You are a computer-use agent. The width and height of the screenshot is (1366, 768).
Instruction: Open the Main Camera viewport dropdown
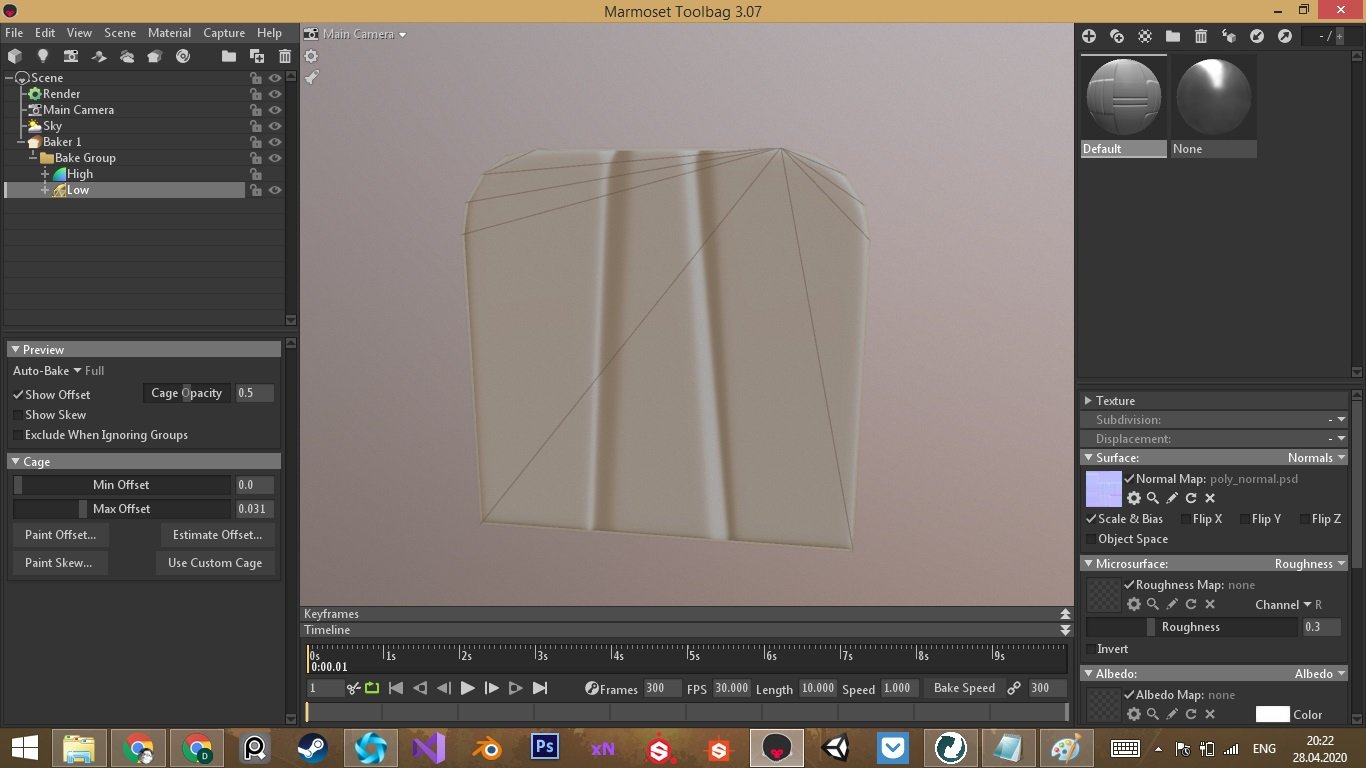click(364, 34)
